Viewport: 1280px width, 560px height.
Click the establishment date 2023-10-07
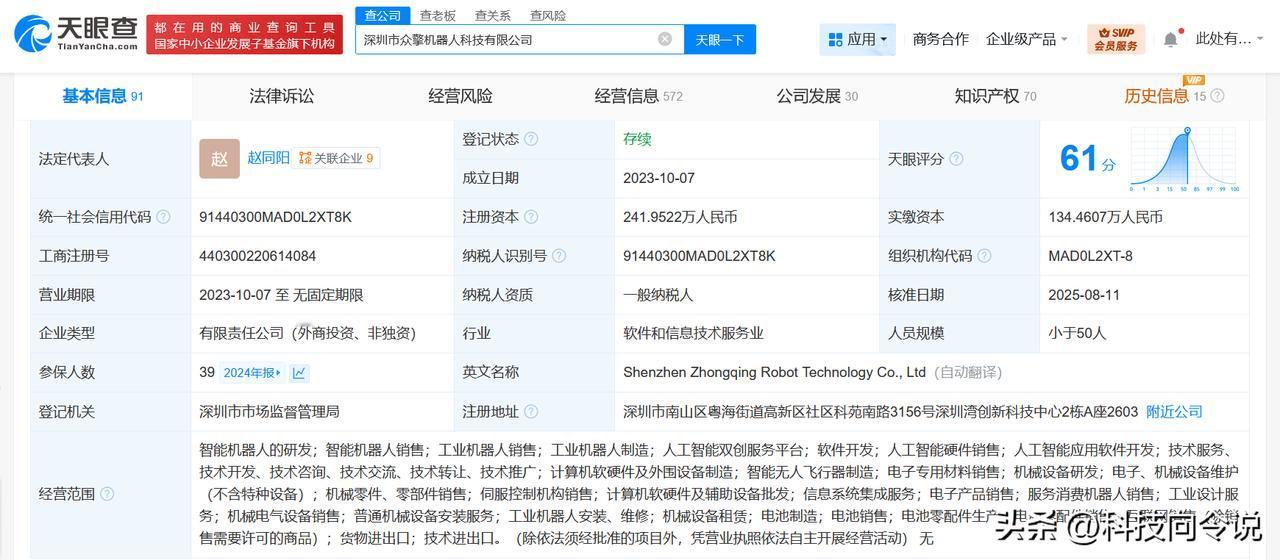[x=659, y=178]
